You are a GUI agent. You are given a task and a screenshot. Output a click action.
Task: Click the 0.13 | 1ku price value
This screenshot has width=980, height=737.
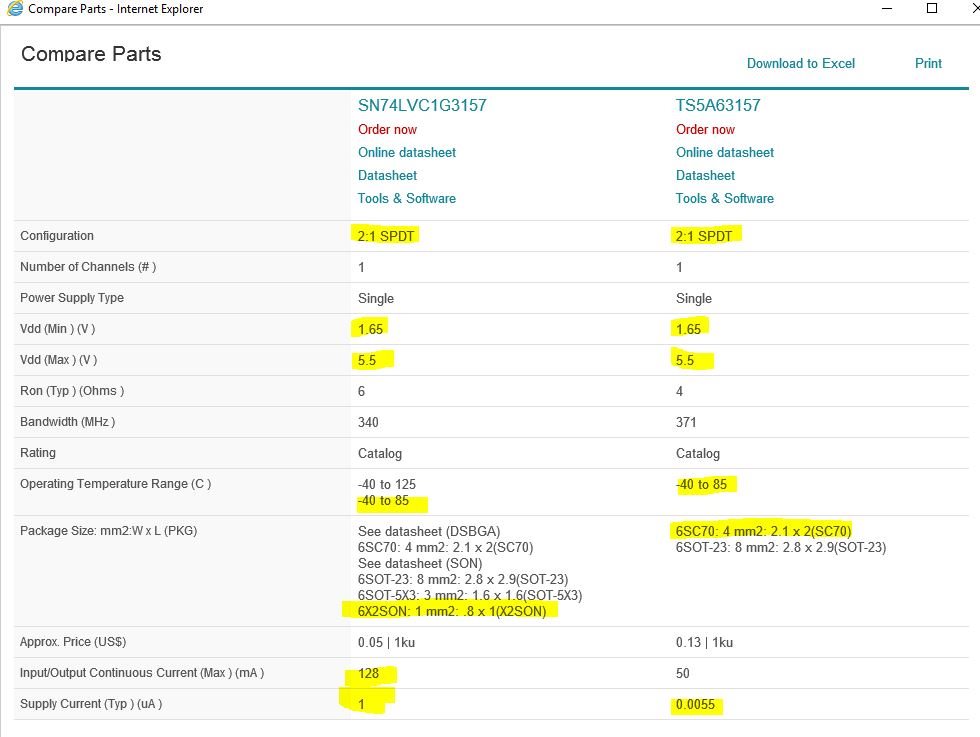[x=704, y=642]
